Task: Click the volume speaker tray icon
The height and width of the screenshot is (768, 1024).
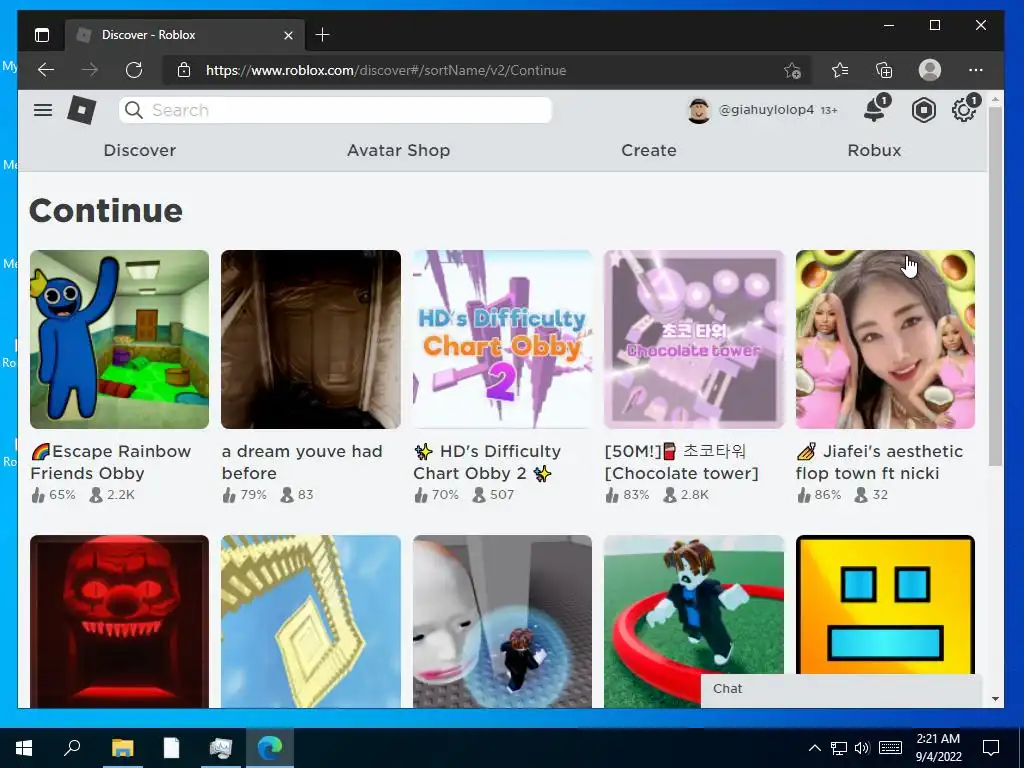Action: coord(862,748)
